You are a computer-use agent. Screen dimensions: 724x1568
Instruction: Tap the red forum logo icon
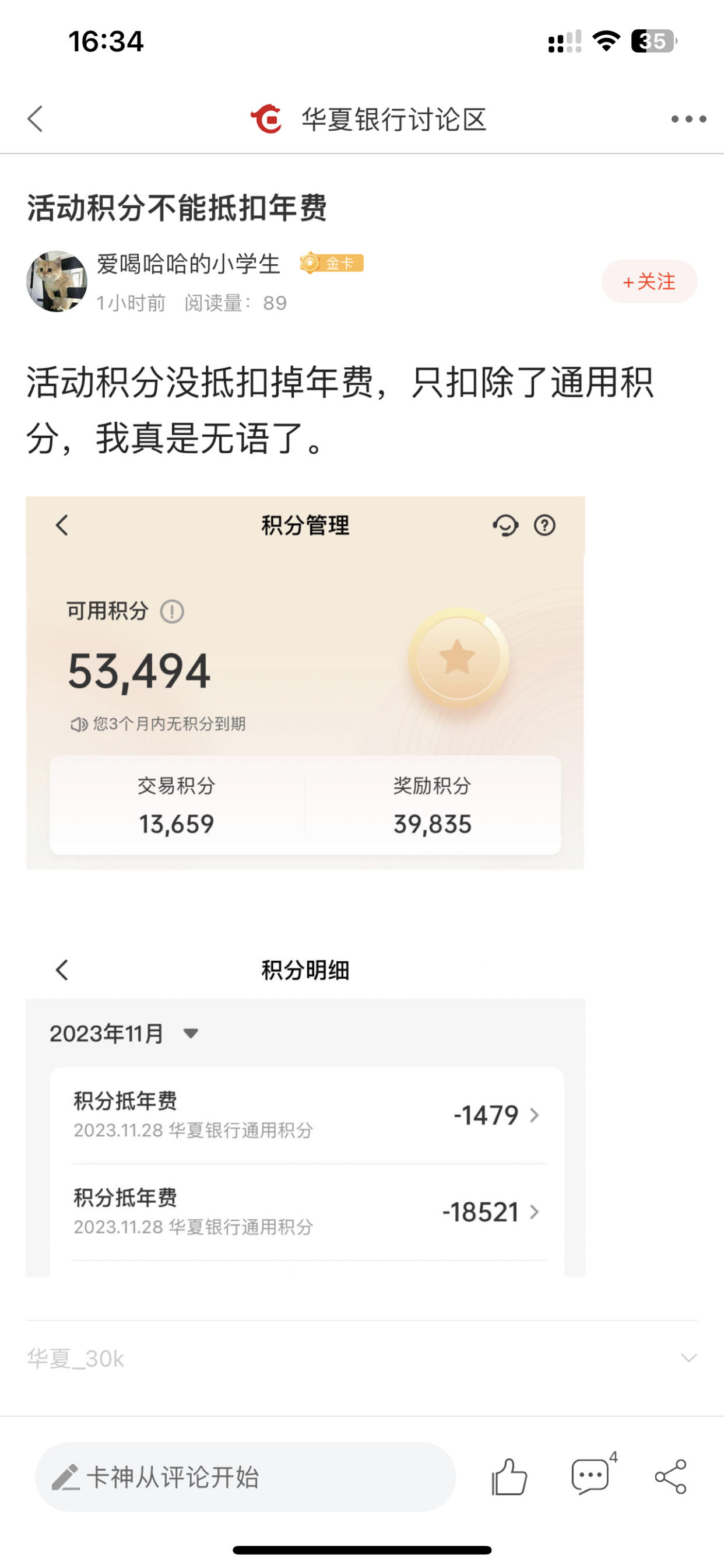[266, 118]
